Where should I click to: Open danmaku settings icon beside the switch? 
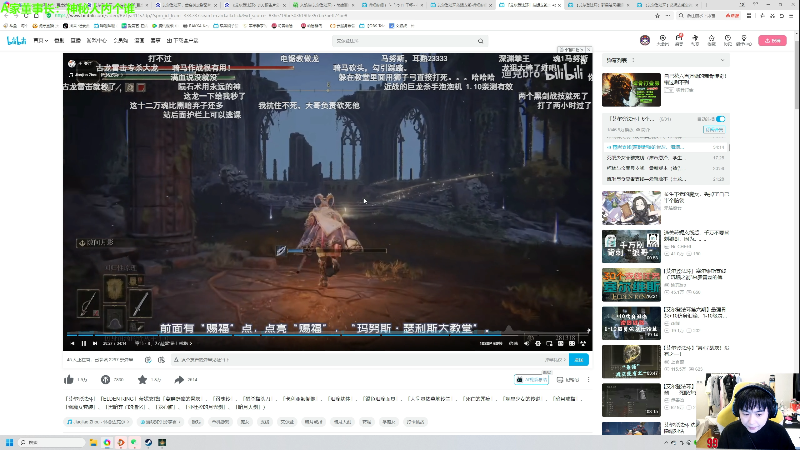[x=161, y=360]
